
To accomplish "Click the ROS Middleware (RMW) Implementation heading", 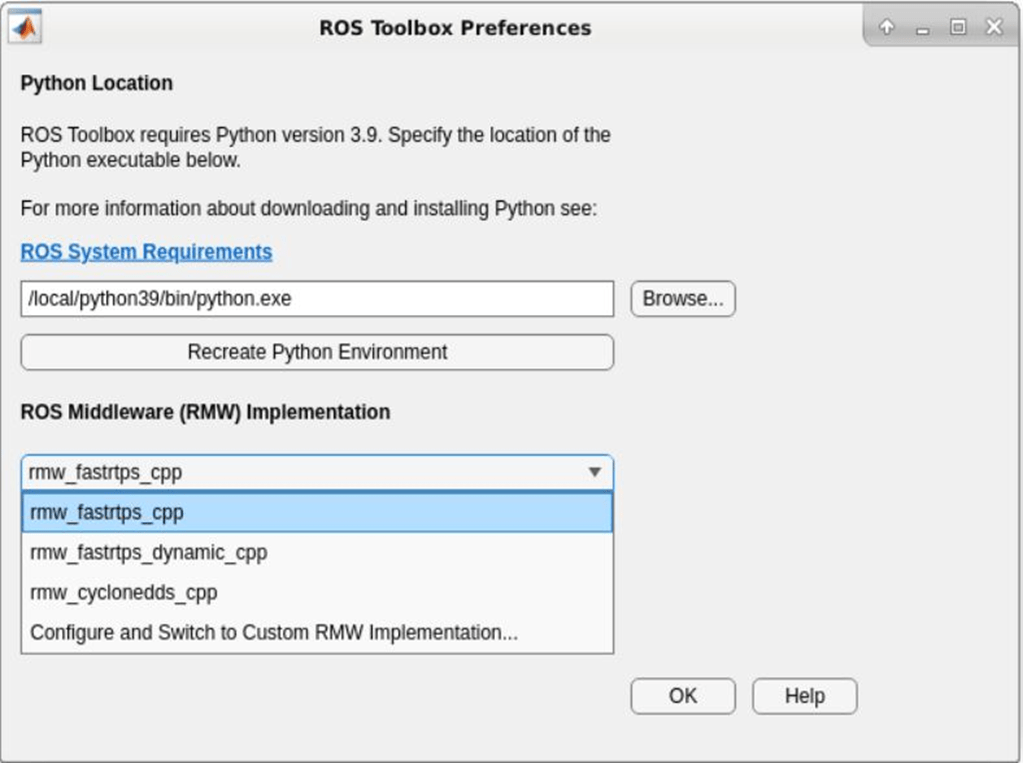I will (x=205, y=412).
